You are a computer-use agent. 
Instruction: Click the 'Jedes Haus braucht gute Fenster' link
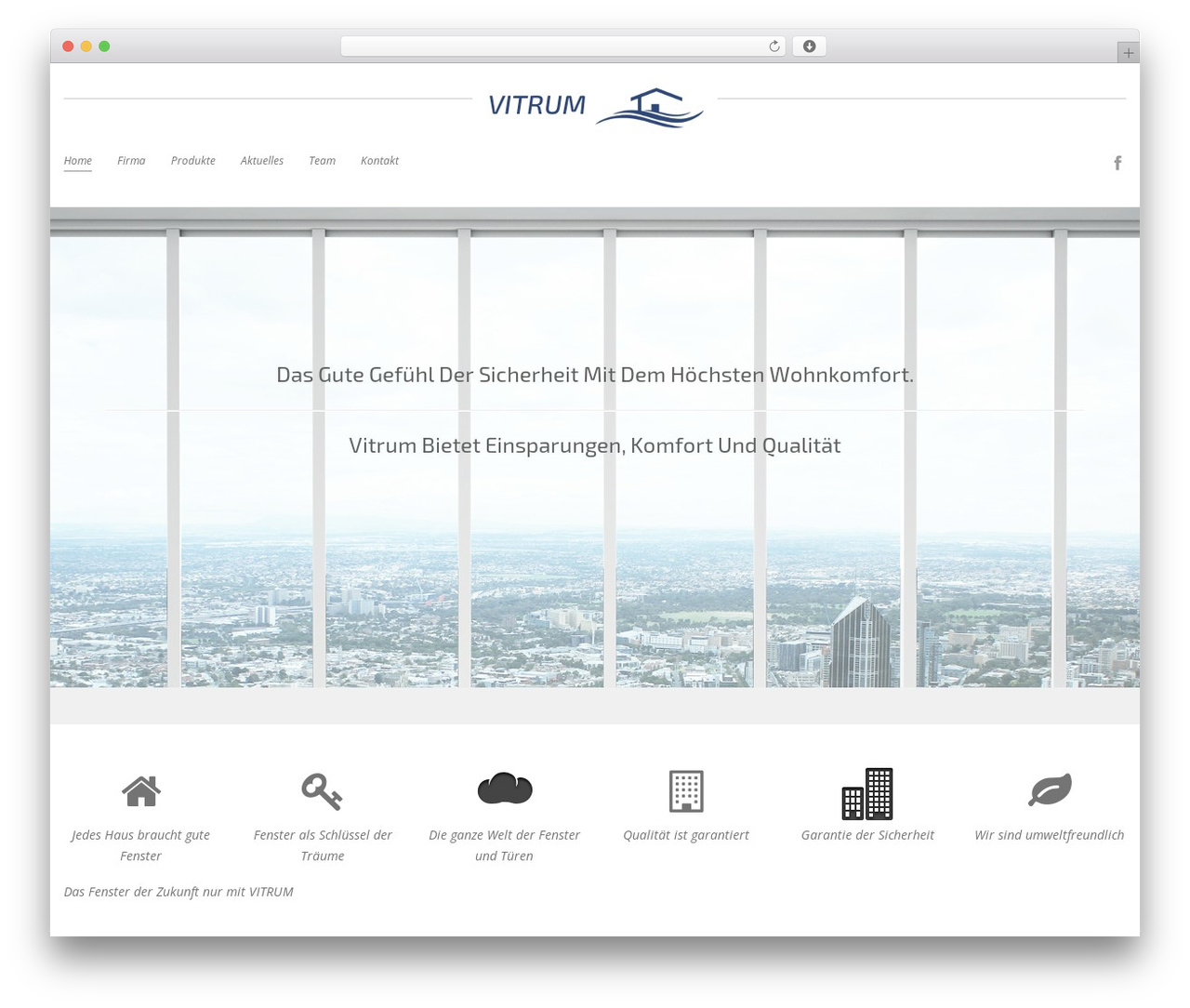[x=141, y=845]
